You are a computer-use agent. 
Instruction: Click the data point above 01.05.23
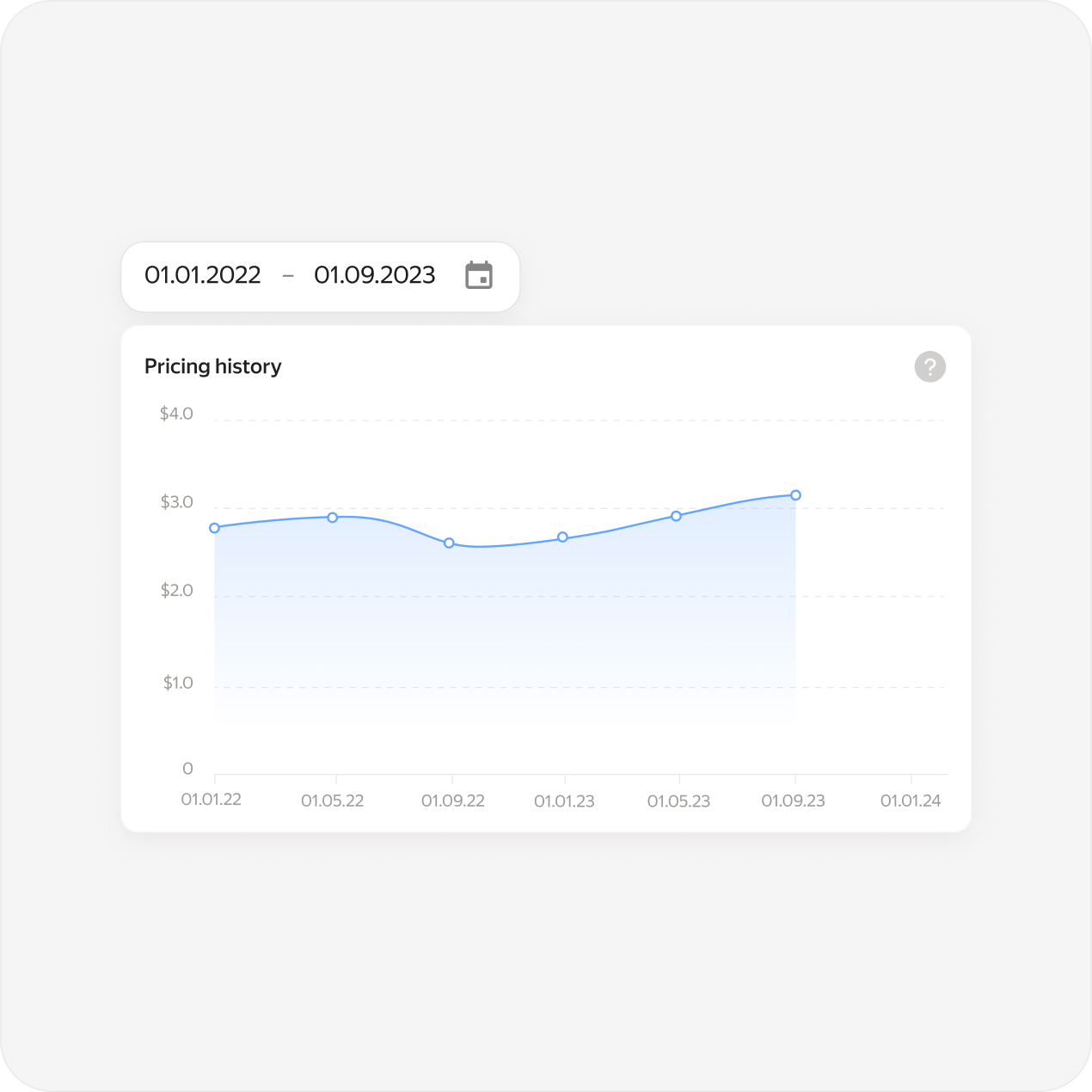[x=677, y=516]
